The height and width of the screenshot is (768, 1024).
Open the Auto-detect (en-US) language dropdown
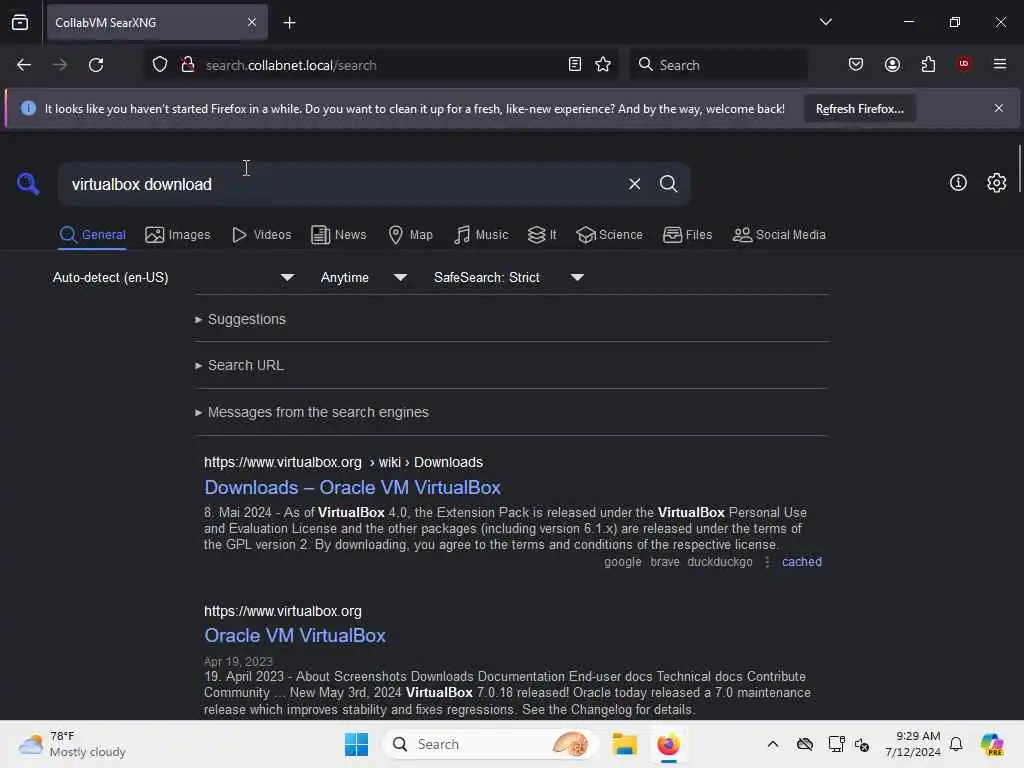[173, 278]
